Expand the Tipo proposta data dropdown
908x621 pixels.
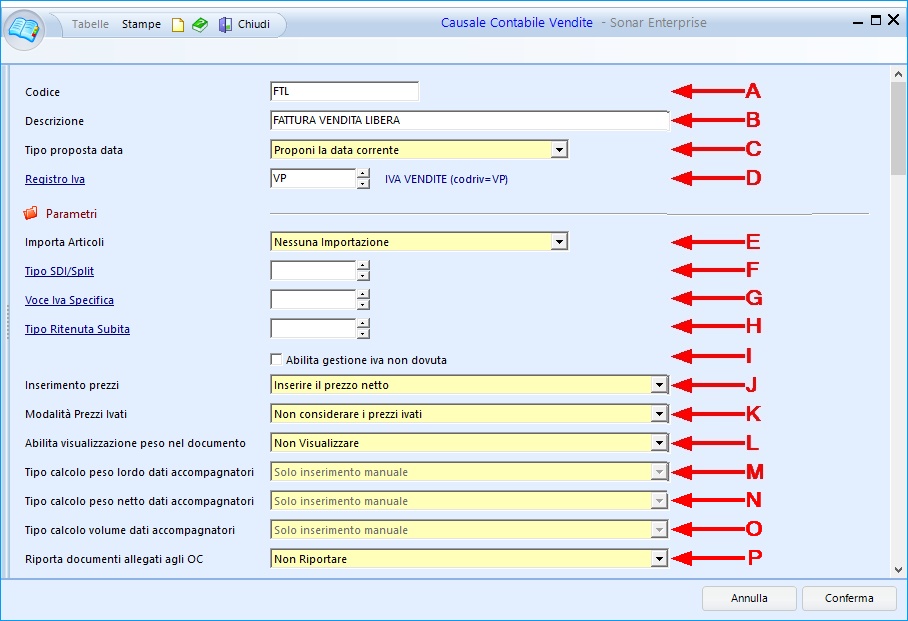pos(559,150)
